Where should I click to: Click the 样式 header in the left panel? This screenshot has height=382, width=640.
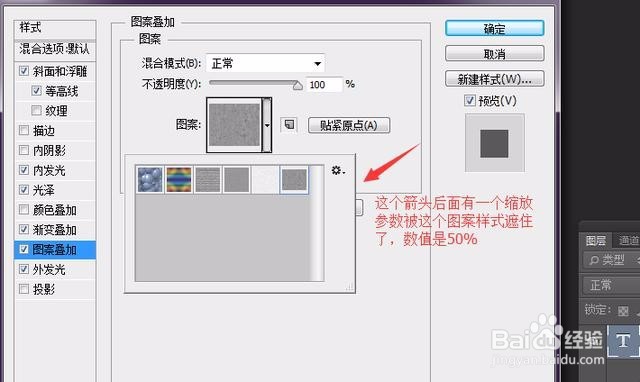(55, 29)
